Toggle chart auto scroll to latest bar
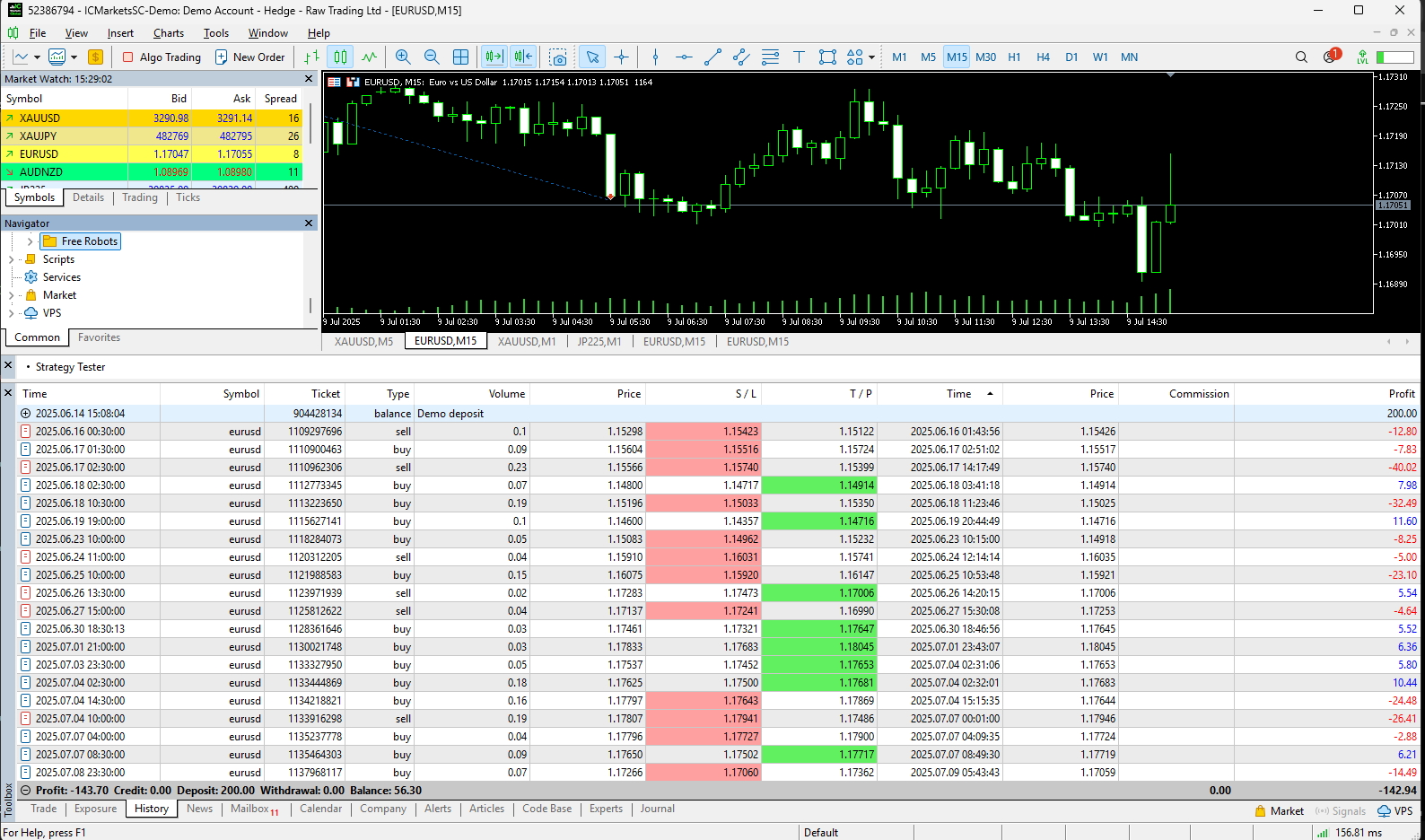Image resolution: width=1425 pixels, height=840 pixels. [494, 57]
